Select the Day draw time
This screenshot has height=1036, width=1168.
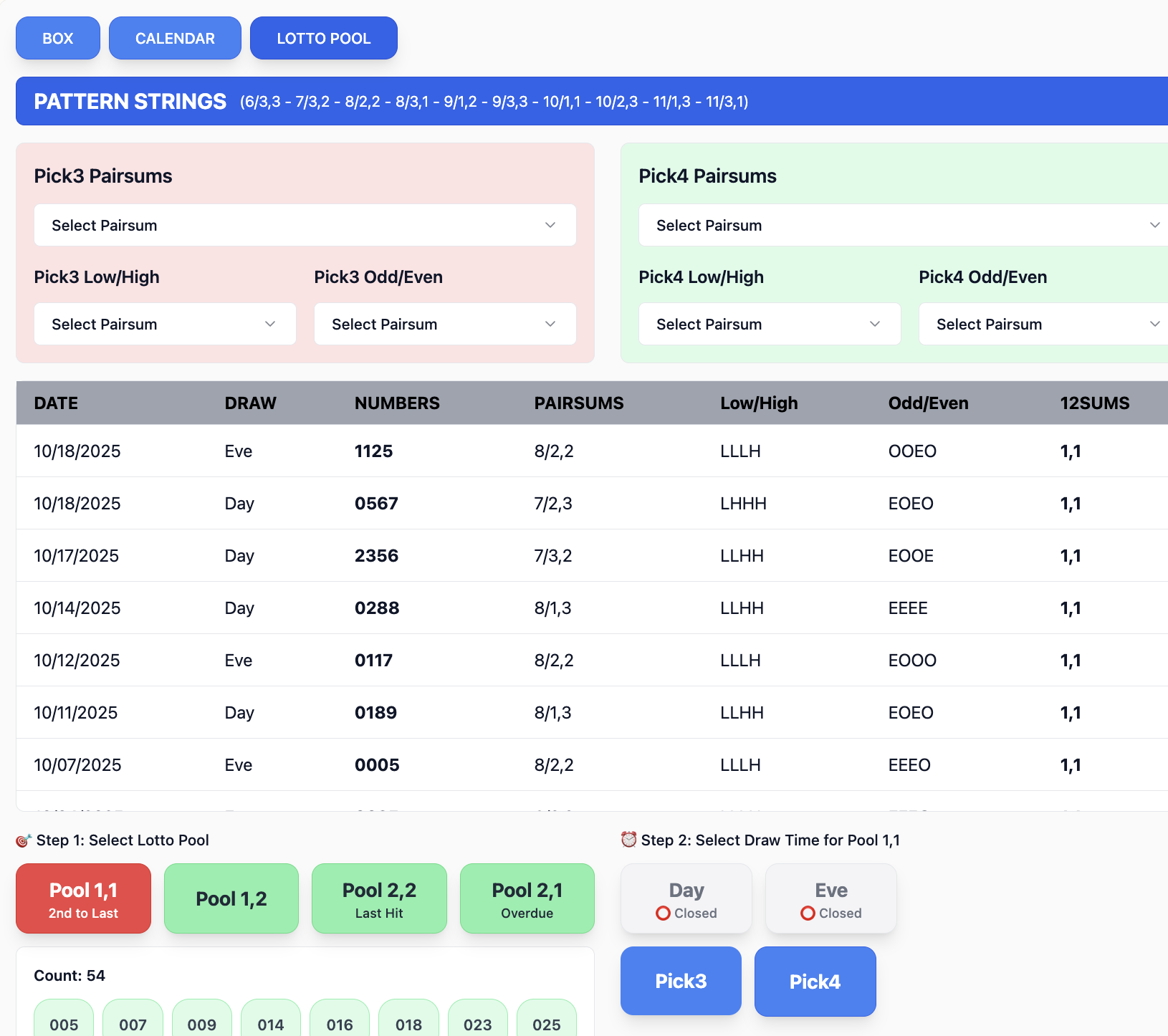click(686, 898)
